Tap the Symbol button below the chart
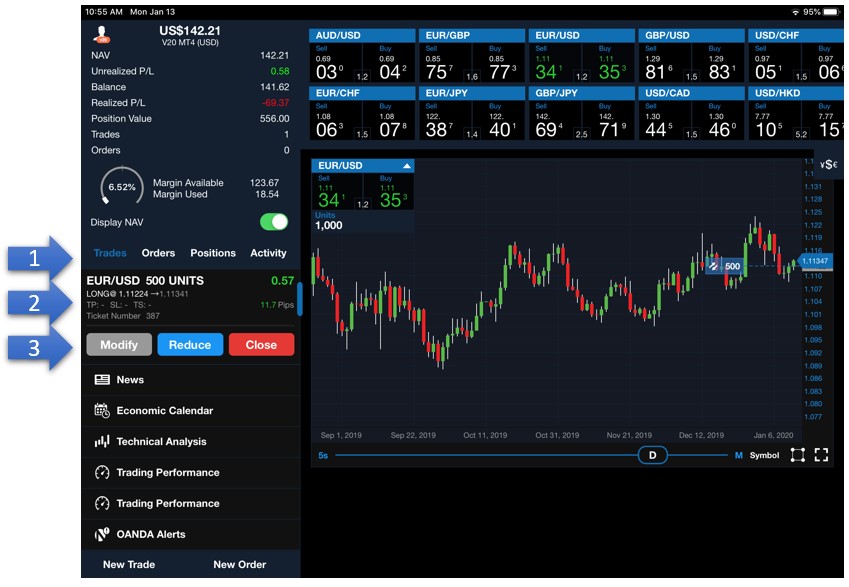 pyautogui.click(x=764, y=455)
